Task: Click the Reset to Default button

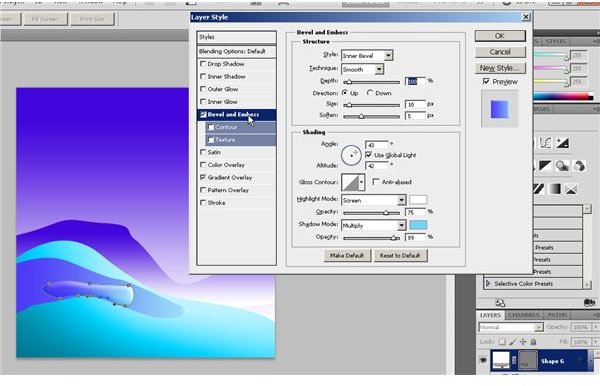Action: point(400,256)
